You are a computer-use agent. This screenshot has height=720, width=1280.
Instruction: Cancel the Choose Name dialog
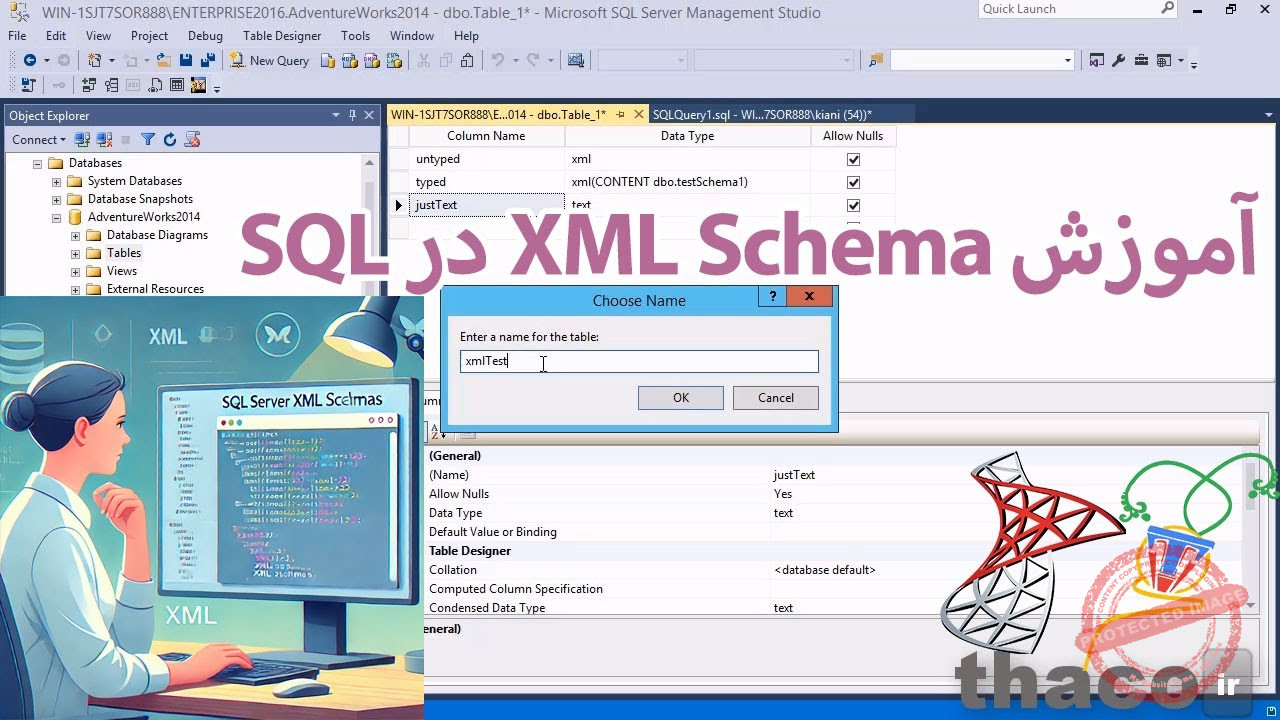tap(775, 397)
